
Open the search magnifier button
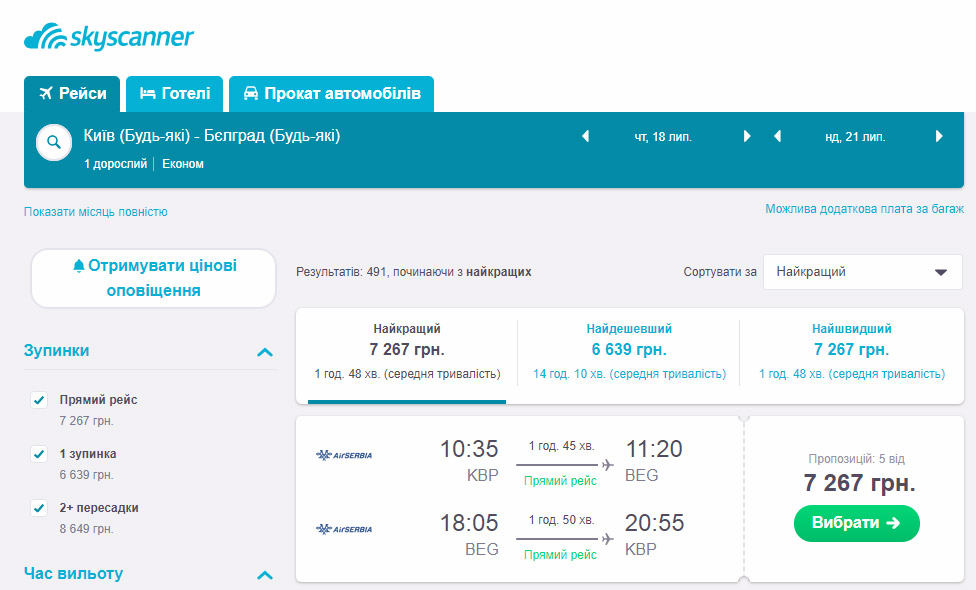54,143
